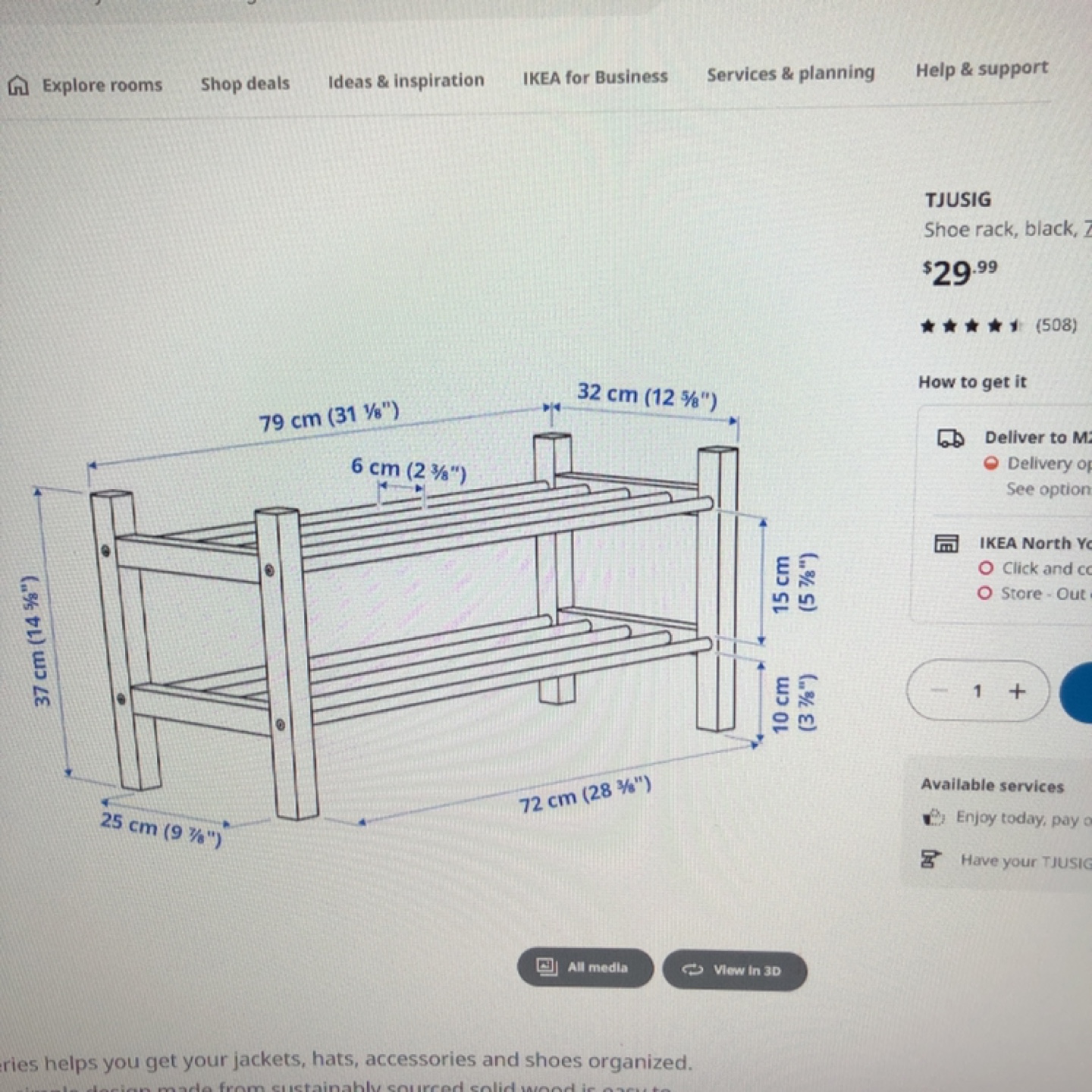Click the View in 3D button
Image resolution: width=1092 pixels, height=1092 pixels.
pyautogui.click(x=734, y=971)
